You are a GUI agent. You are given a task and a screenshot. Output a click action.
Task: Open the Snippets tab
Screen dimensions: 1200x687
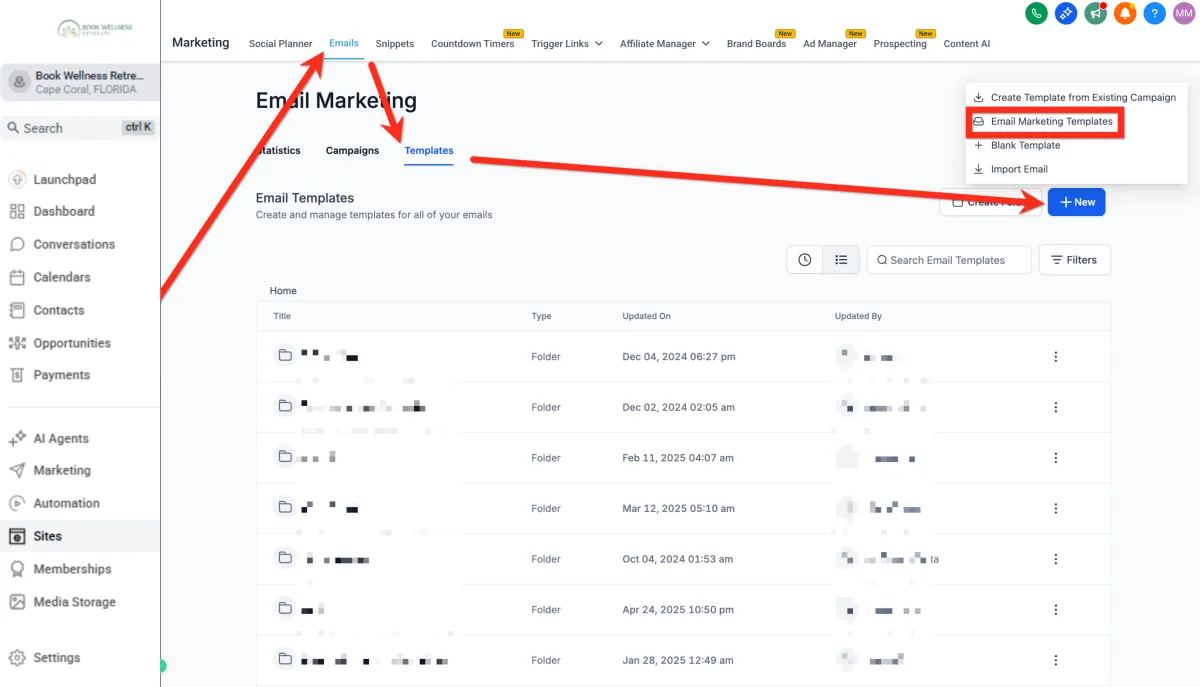tap(395, 44)
